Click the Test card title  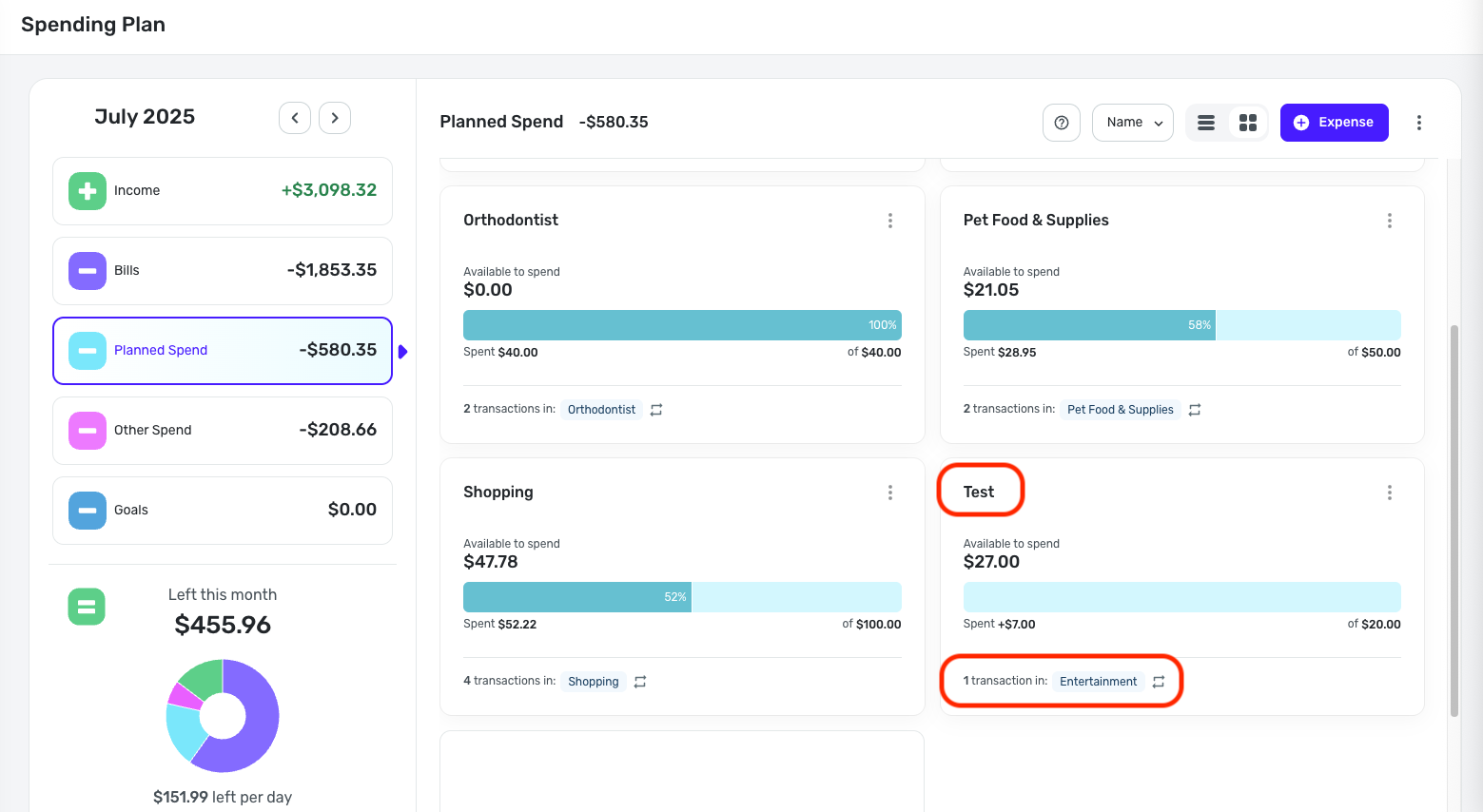[979, 493]
